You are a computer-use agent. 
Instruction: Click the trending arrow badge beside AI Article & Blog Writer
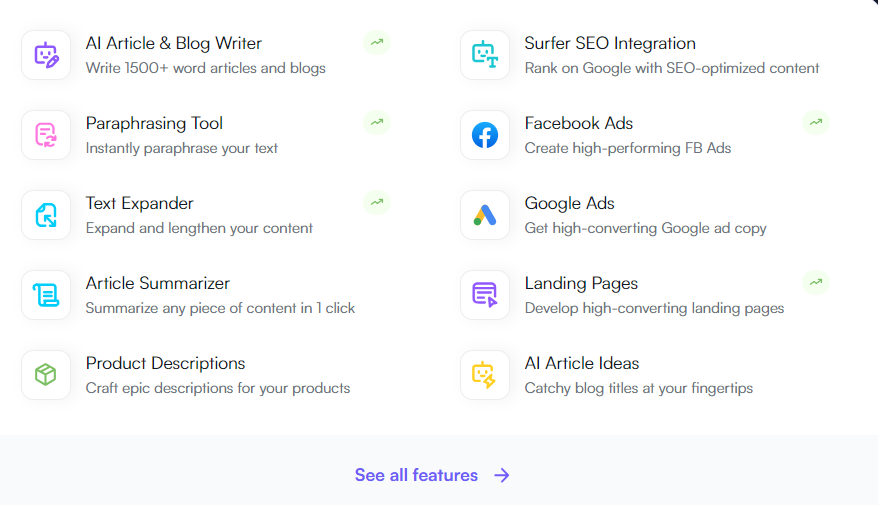click(377, 42)
